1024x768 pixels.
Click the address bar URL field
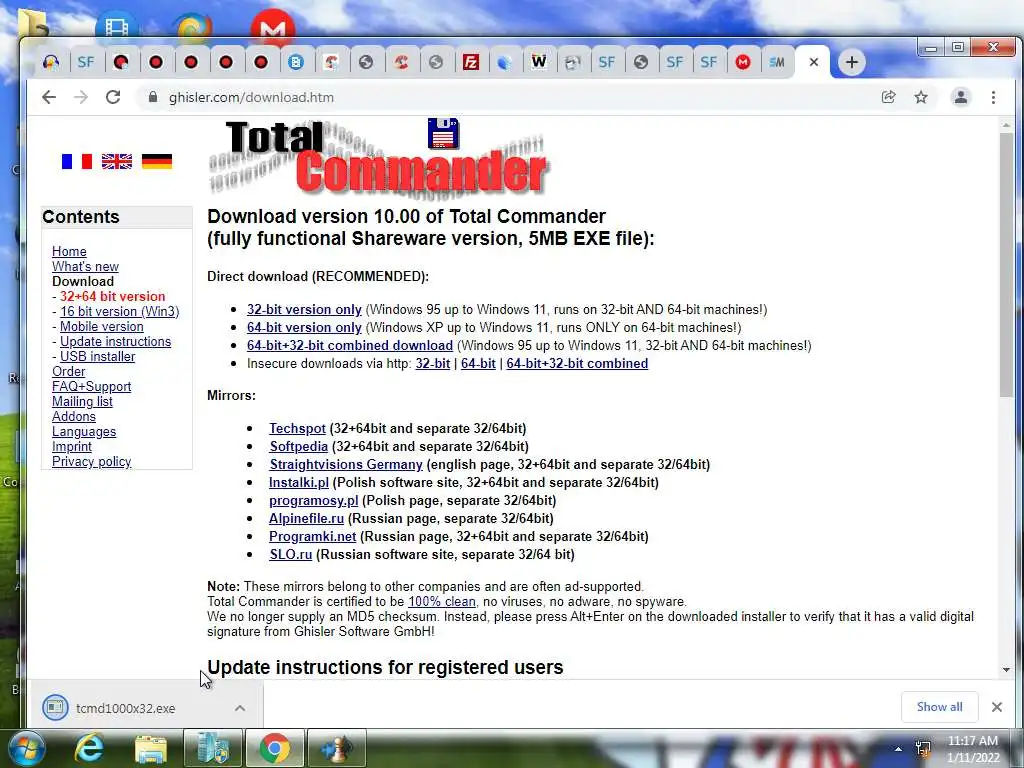point(509,97)
